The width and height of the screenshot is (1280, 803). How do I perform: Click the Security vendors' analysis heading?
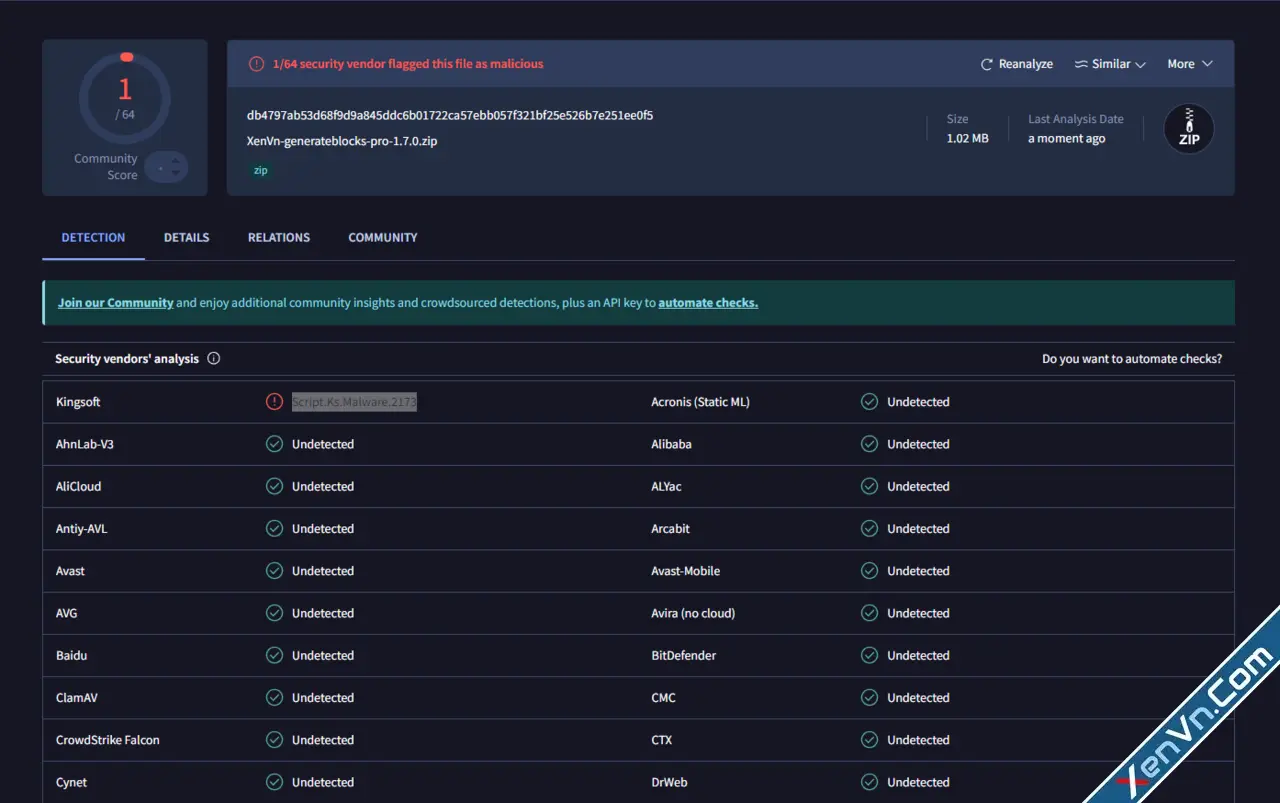point(127,359)
